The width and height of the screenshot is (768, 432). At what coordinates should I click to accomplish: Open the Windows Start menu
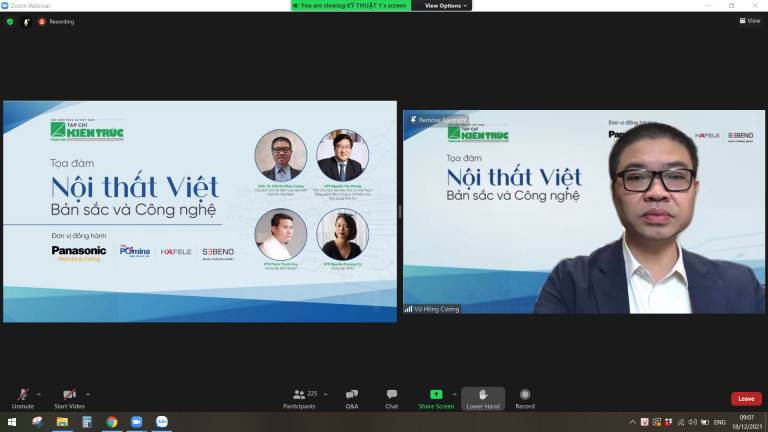click(x=12, y=422)
